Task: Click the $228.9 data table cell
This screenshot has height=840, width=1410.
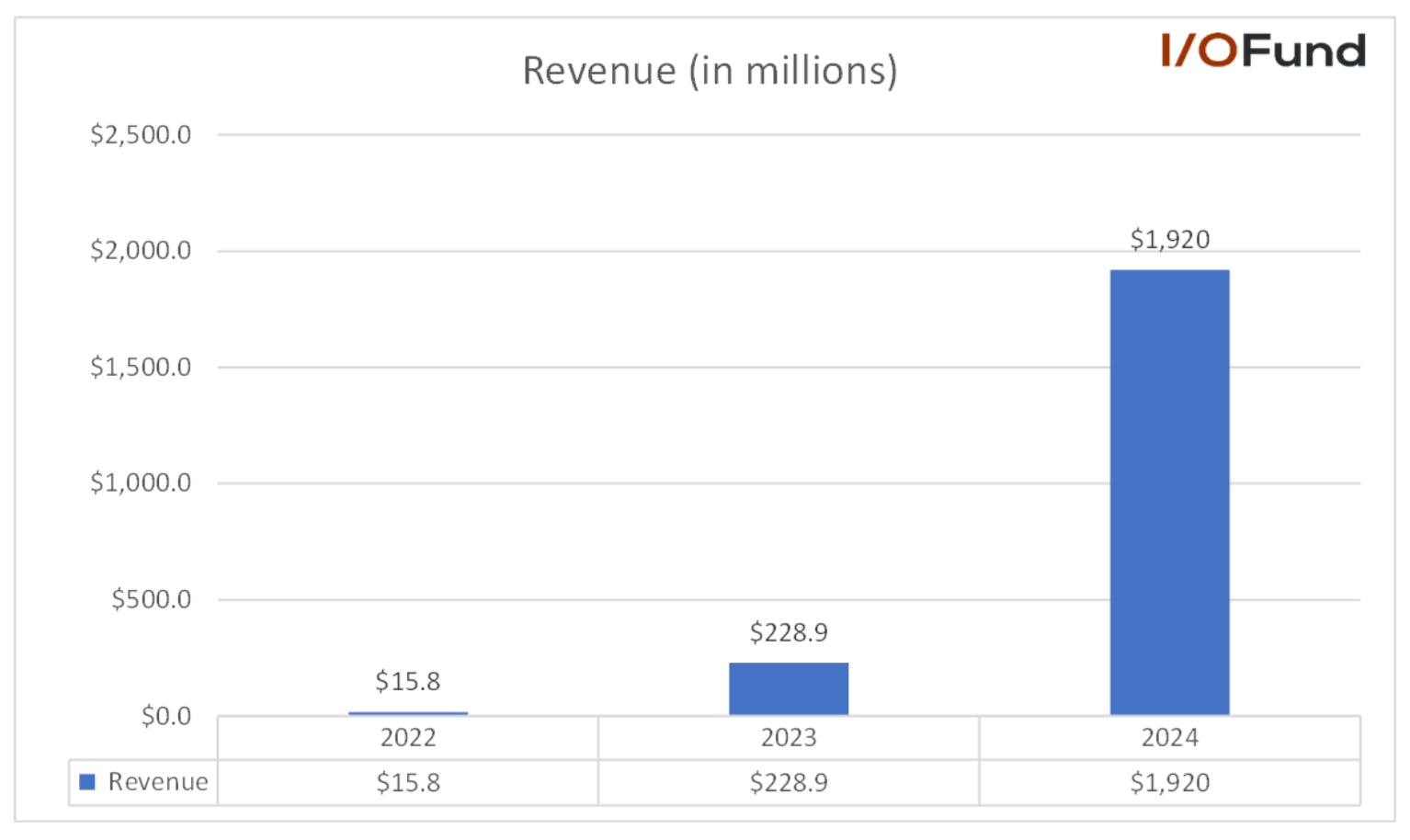Action: pos(789,783)
